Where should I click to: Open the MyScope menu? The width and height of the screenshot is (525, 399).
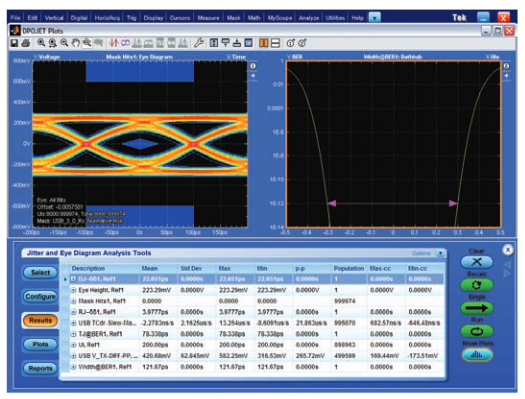pos(280,18)
